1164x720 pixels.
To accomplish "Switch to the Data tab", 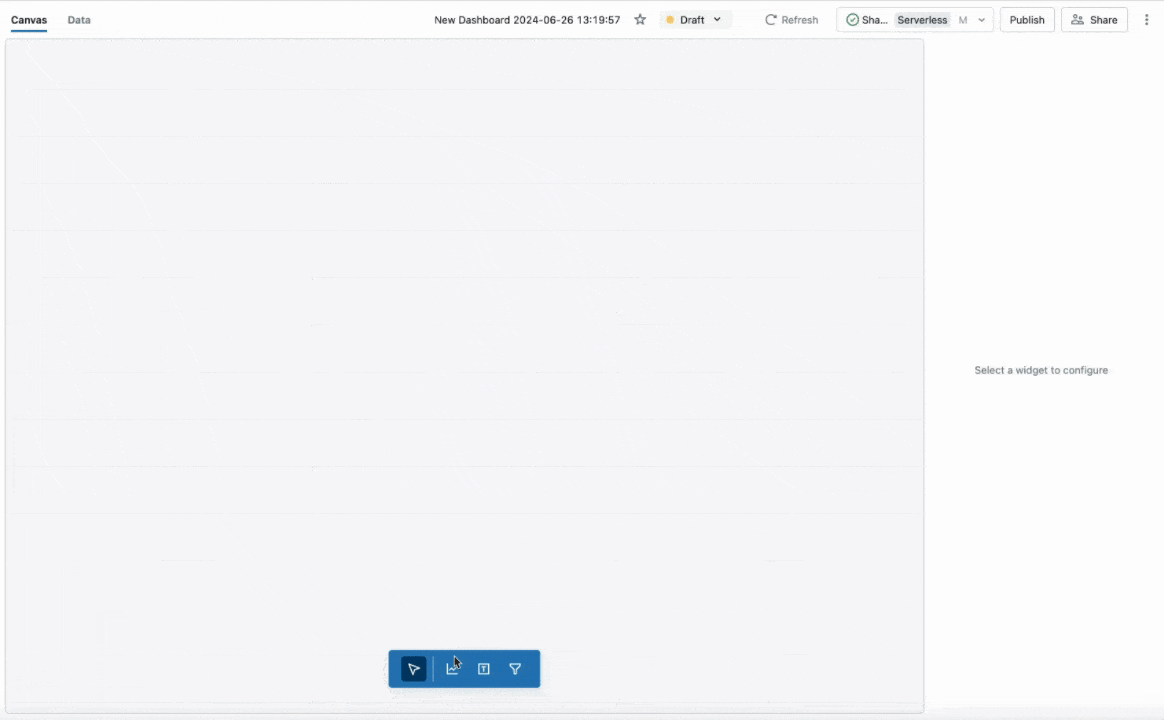I will coord(79,20).
